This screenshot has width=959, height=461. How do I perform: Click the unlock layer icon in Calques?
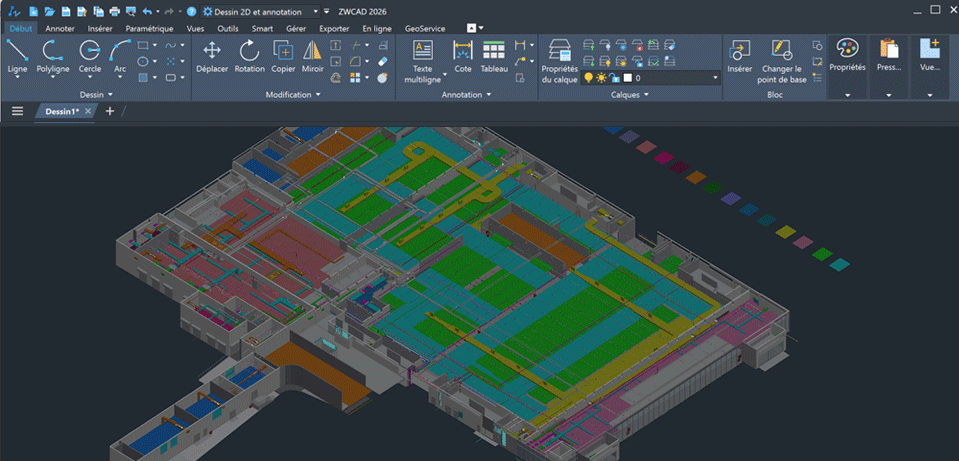[x=637, y=61]
